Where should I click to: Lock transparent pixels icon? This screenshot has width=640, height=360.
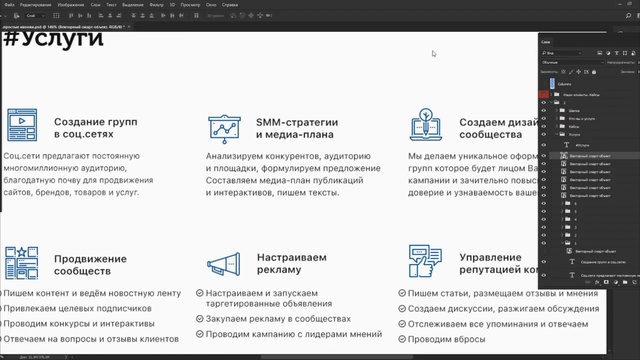click(563, 72)
